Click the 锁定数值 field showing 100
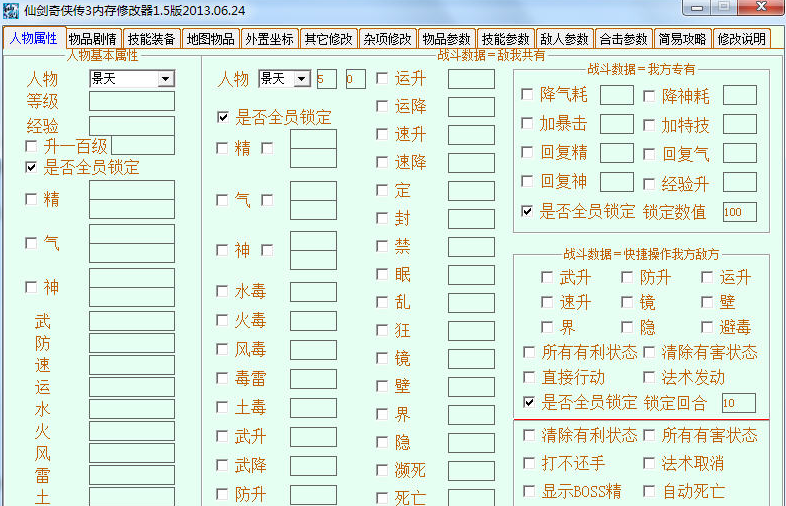The height and width of the screenshot is (506, 786). click(739, 212)
